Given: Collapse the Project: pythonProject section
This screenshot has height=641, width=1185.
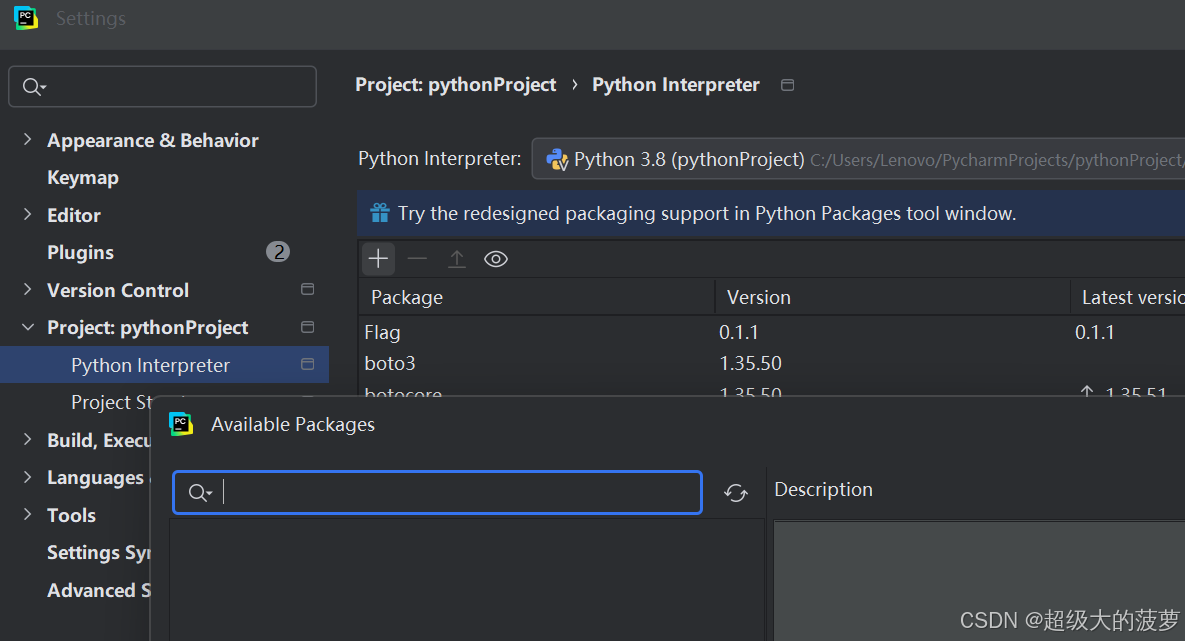Looking at the screenshot, I should 27,328.
